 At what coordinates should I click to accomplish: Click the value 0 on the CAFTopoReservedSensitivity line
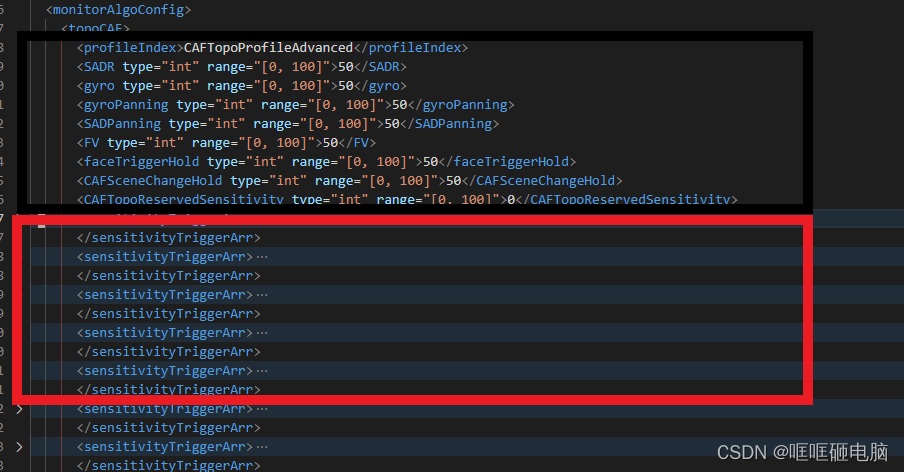click(x=511, y=199)
